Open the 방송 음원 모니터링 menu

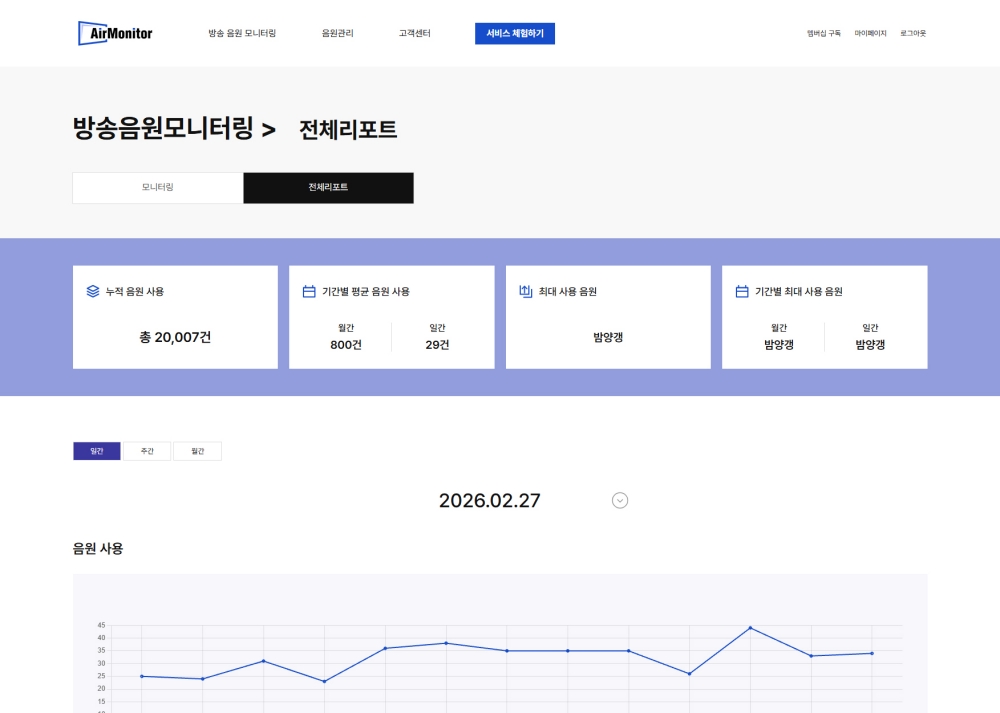(x=242, y=34)
